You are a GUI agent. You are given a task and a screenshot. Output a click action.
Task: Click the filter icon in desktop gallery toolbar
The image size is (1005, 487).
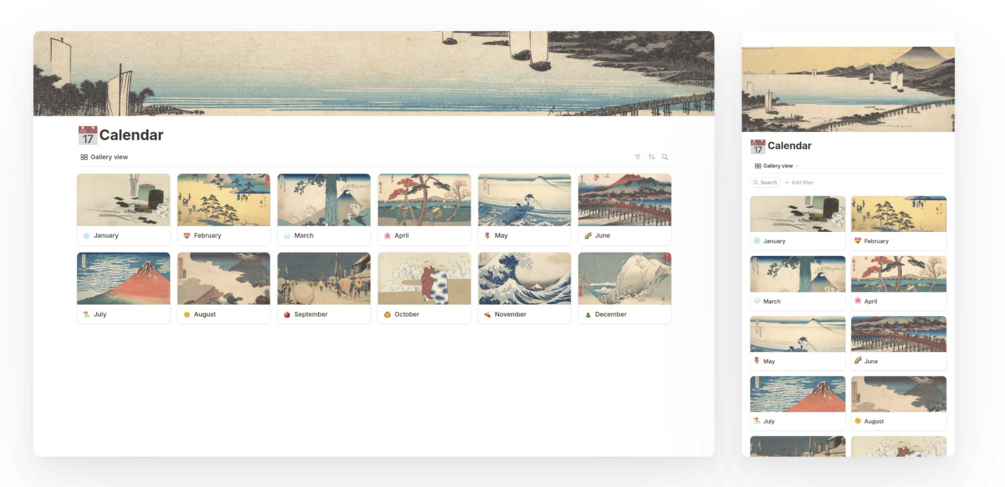click(x=637, y=157)
